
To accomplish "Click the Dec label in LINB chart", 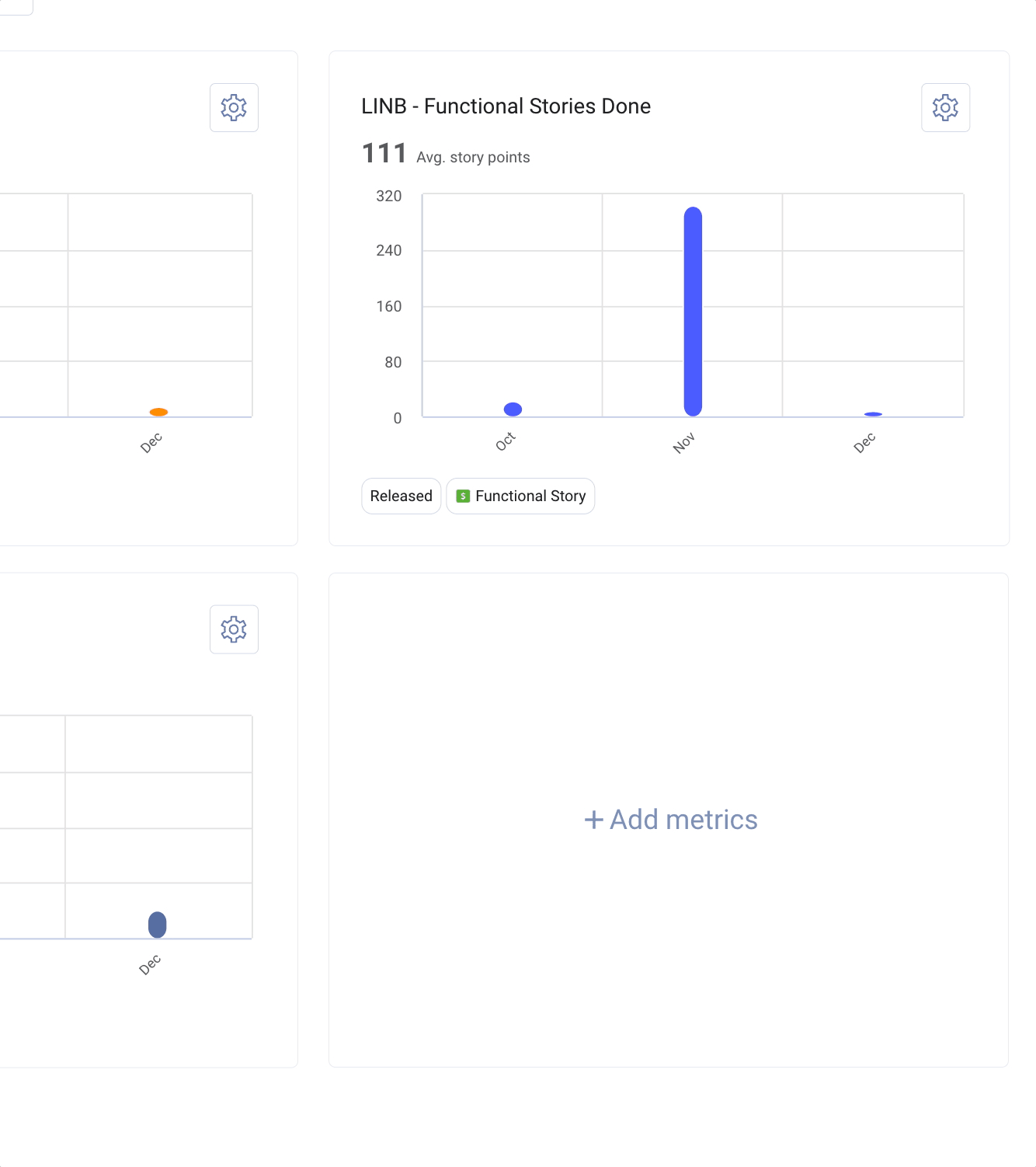I will pos(864,443).
